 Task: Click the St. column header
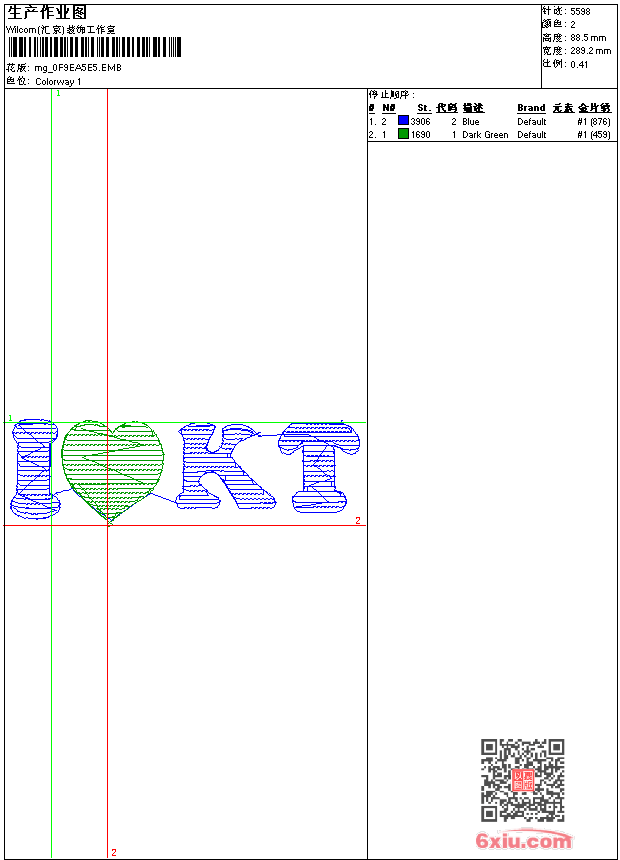coord(424,108)
